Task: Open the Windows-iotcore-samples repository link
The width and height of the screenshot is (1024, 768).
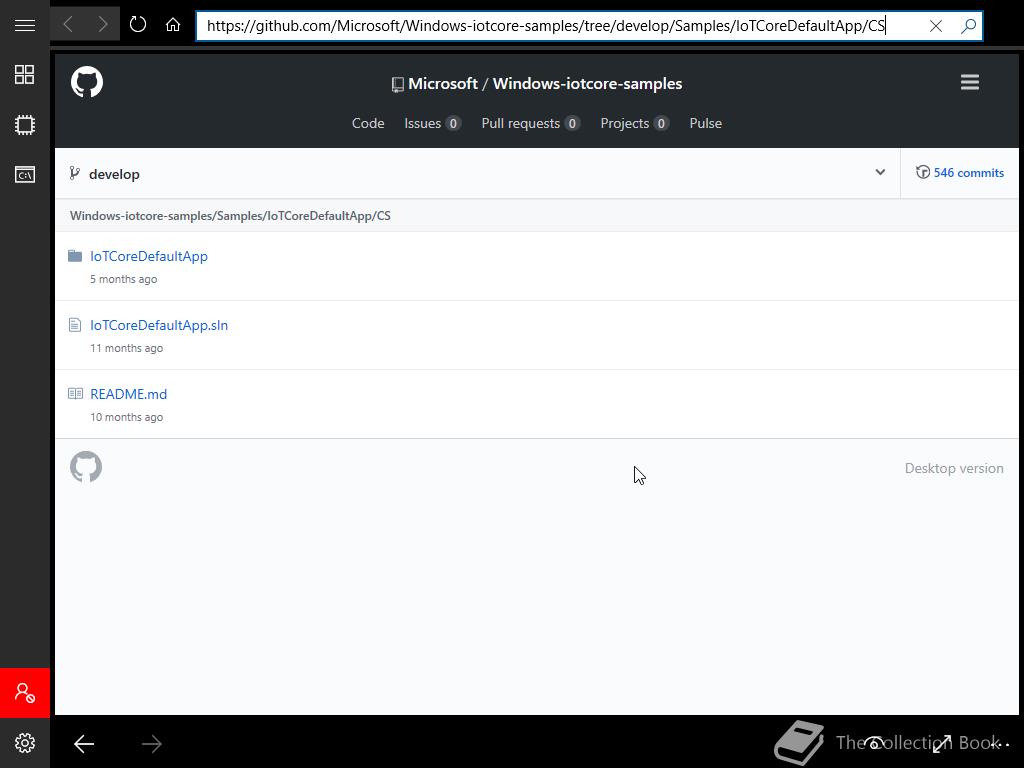Action: click(587, 84)
